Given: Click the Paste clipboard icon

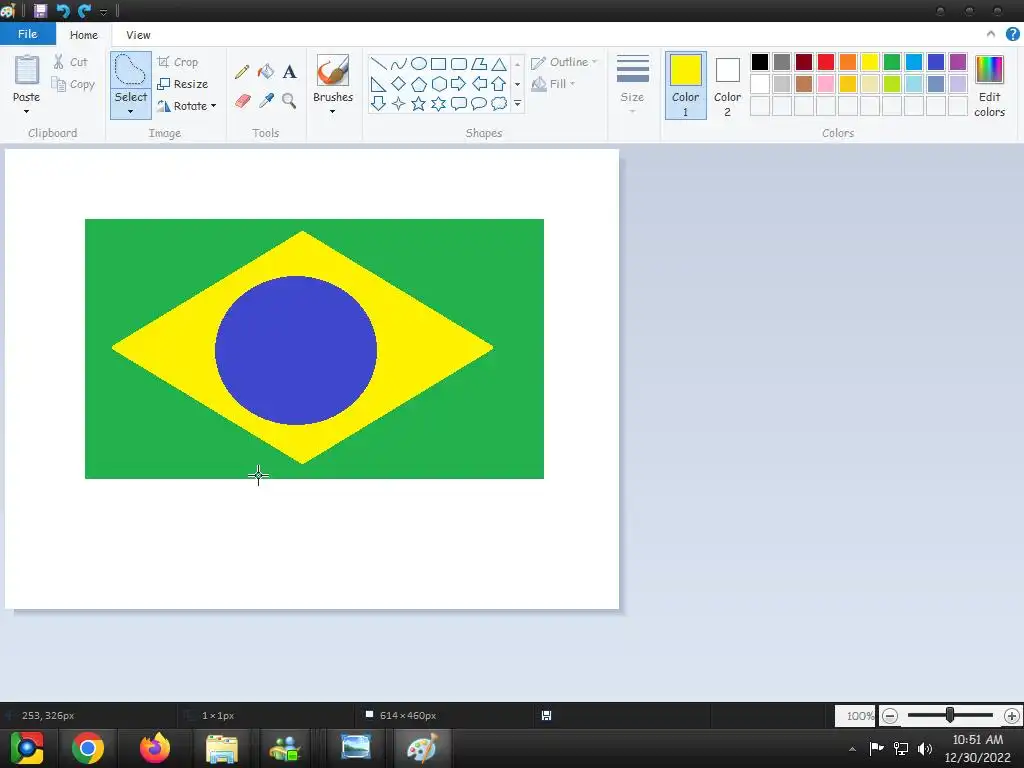Looking at the screenshot, I should 27,69.
